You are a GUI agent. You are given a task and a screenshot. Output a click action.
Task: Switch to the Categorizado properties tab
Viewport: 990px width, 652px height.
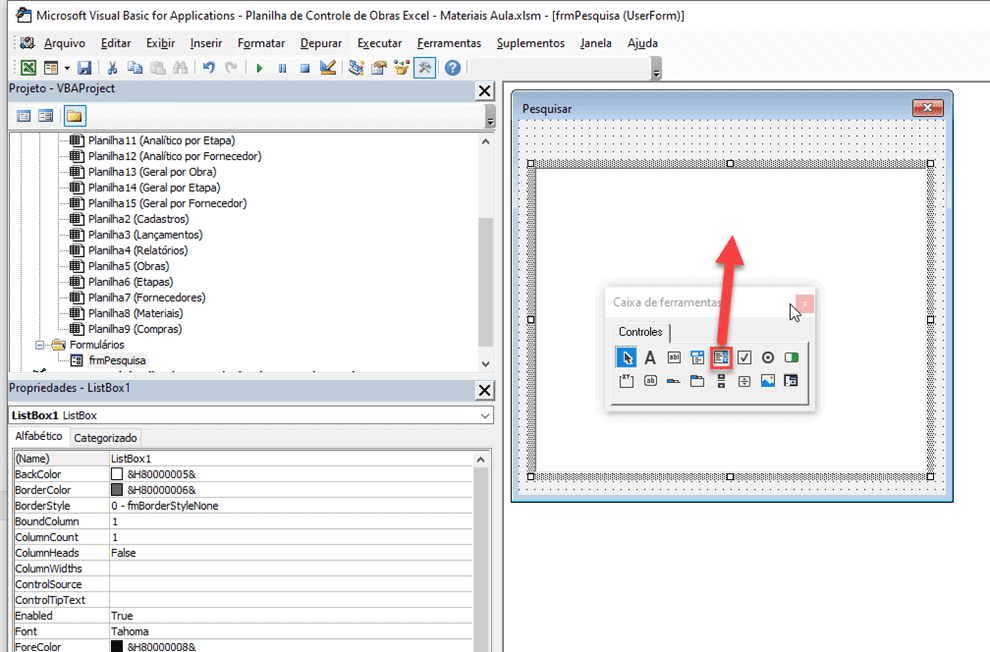(x=105, y=438)
